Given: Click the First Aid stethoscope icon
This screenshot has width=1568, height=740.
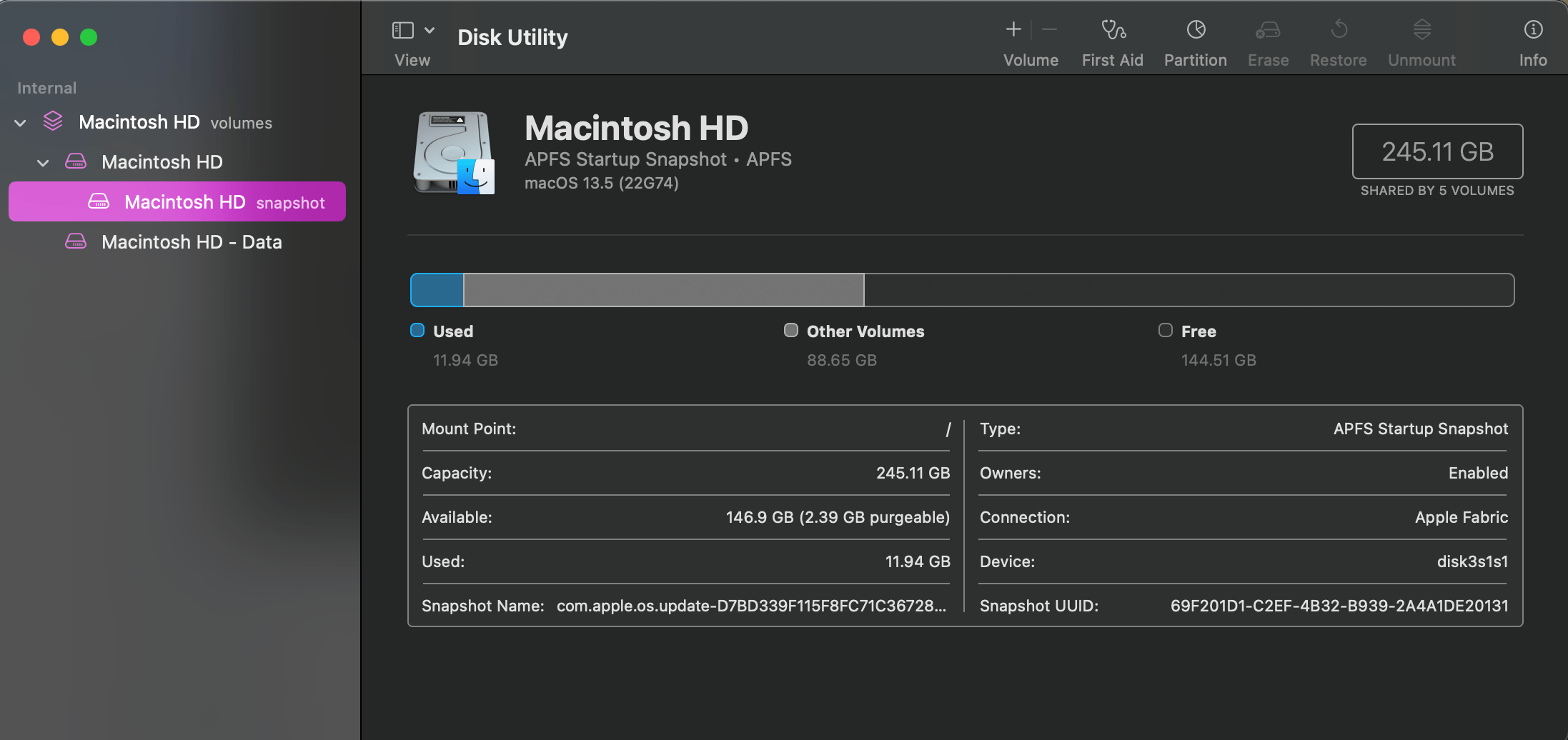Looking at the screenshot, I should tap(1113, 30).
